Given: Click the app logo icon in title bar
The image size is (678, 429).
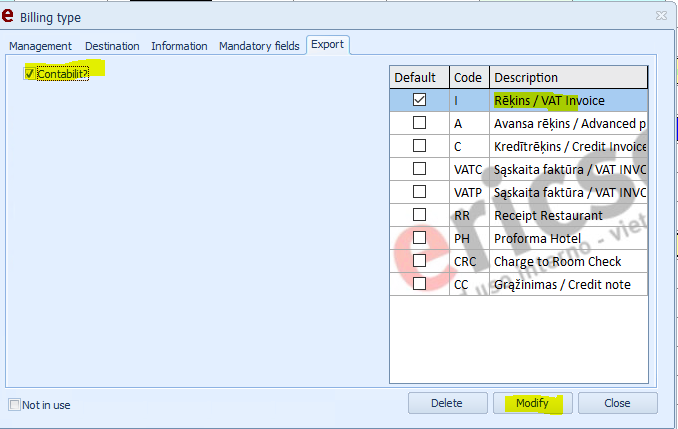Looking at the screenshot, I should coord(10,17).
